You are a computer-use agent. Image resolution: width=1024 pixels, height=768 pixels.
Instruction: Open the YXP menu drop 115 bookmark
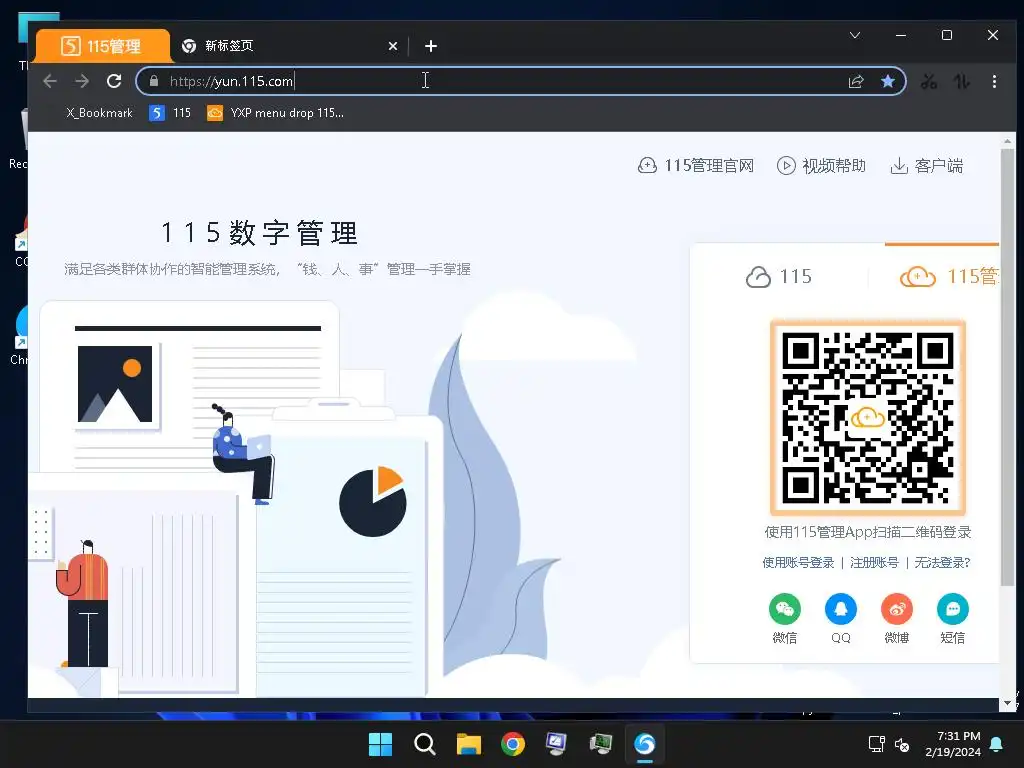pos(275,113)
